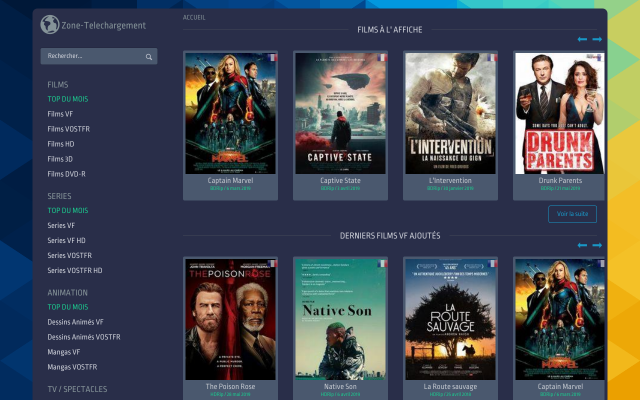Image resolution: width=640 pixels, height=400 pixels.
Task: Click the left arrow in Films à l'affiche
Action: [582, 39]
